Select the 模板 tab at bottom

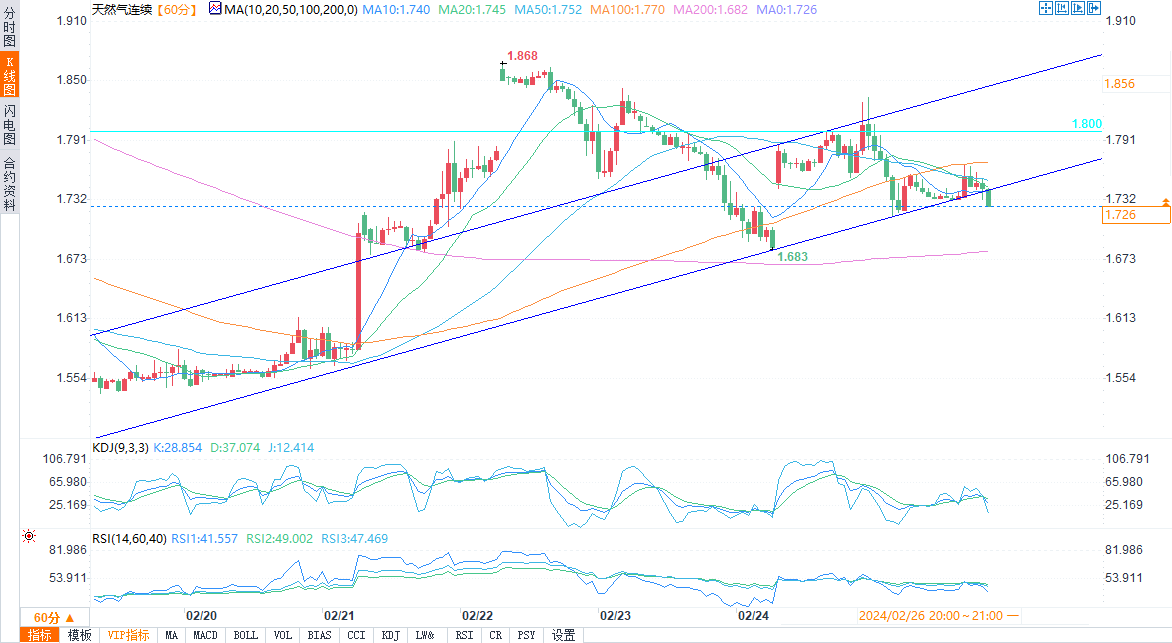[x=79, y=636]
